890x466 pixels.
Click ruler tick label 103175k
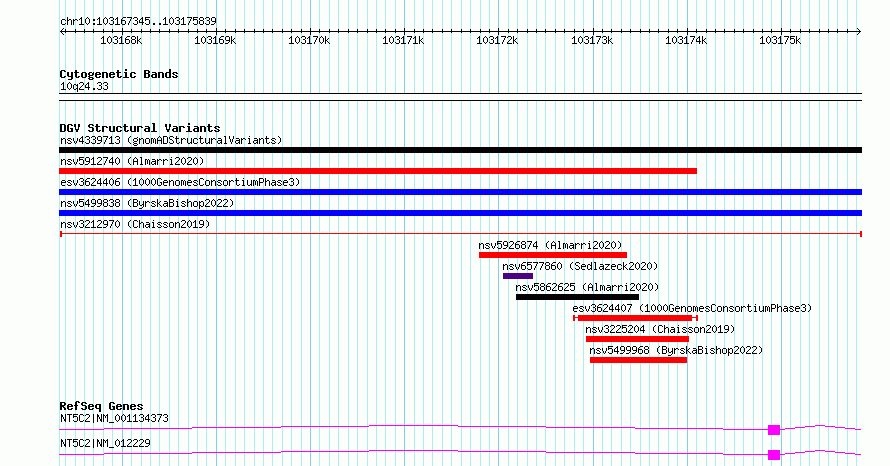780,40
